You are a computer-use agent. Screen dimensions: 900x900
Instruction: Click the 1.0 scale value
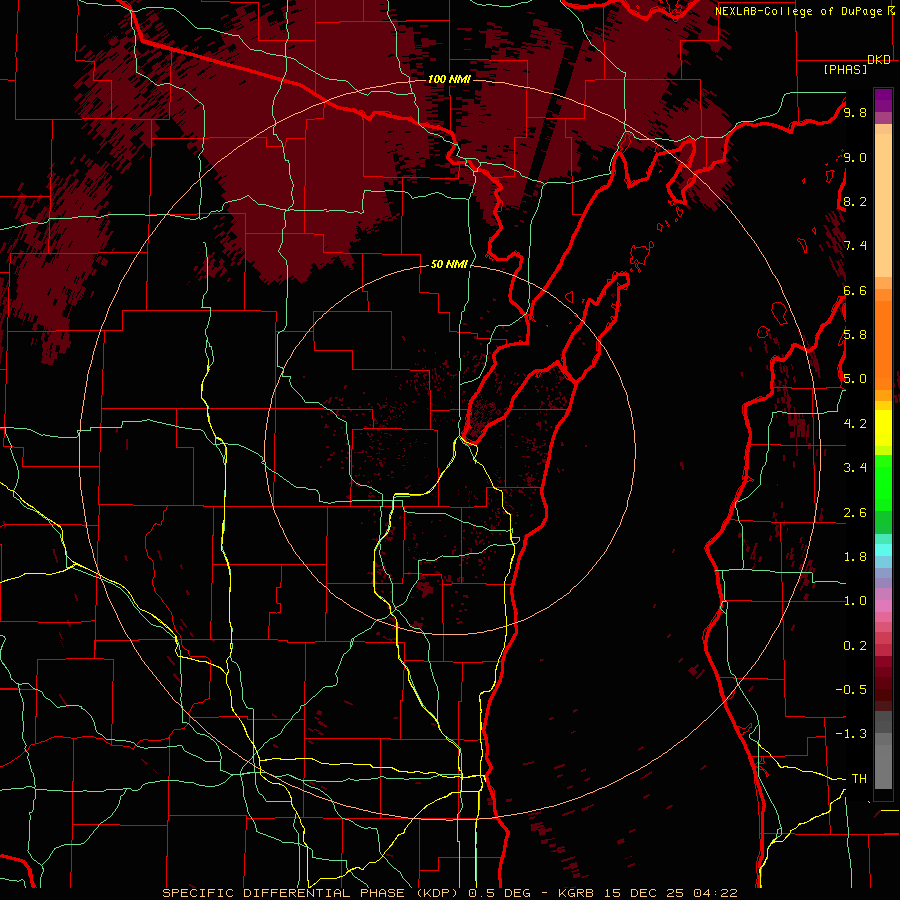coord(855,601)
